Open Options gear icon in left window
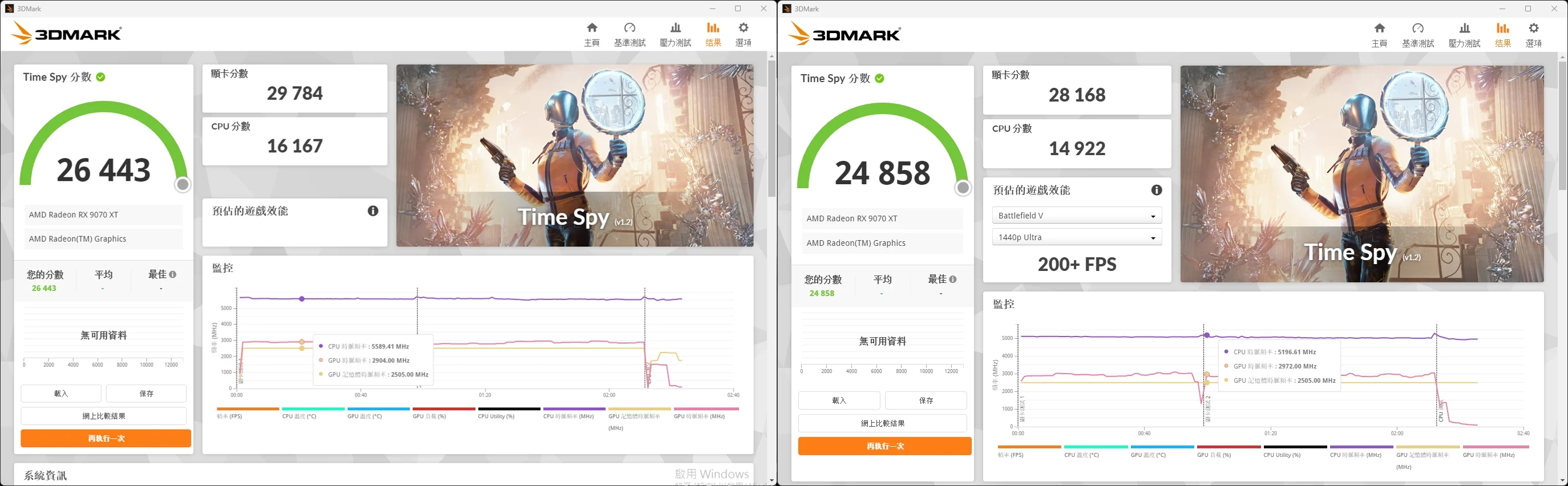Screen dimensions: 1568x486 743,34
